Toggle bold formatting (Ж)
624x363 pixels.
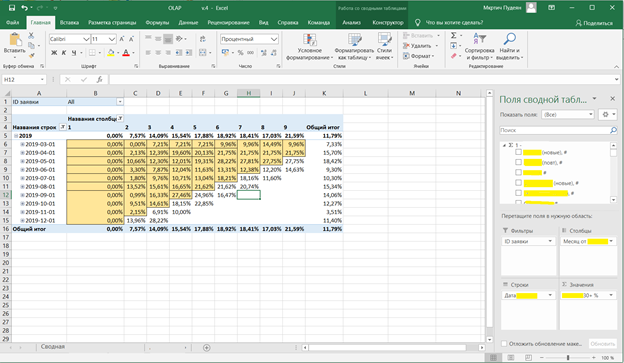pos(54,53)
